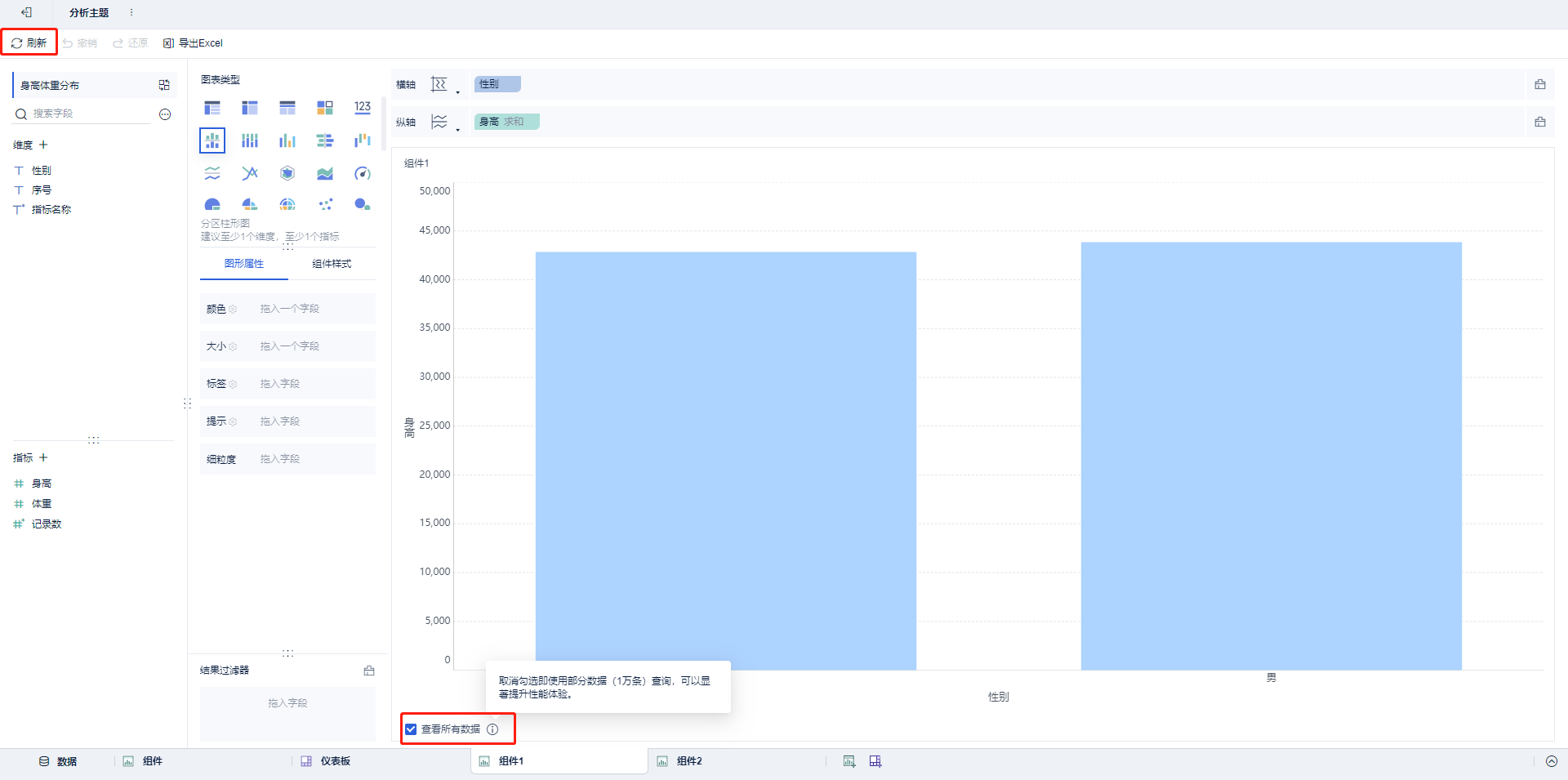
Task: Open the horizontal axis settings dropdown icon
Action: 444,85
